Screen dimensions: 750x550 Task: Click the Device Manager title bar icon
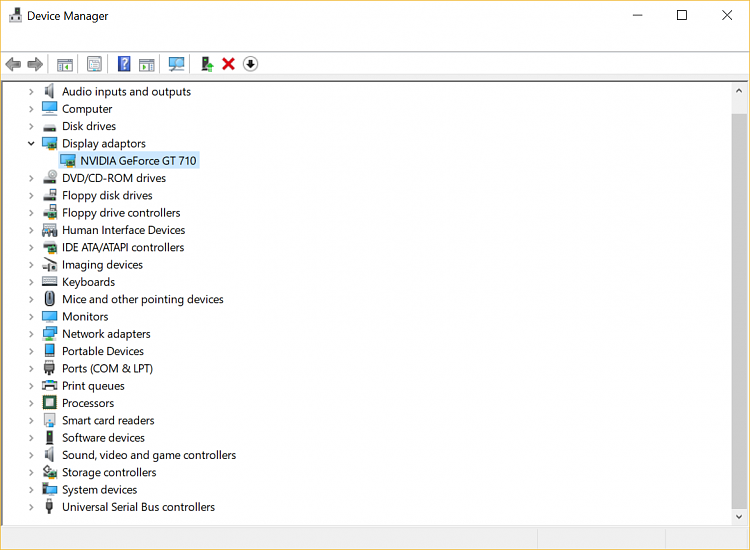point(15,15)
